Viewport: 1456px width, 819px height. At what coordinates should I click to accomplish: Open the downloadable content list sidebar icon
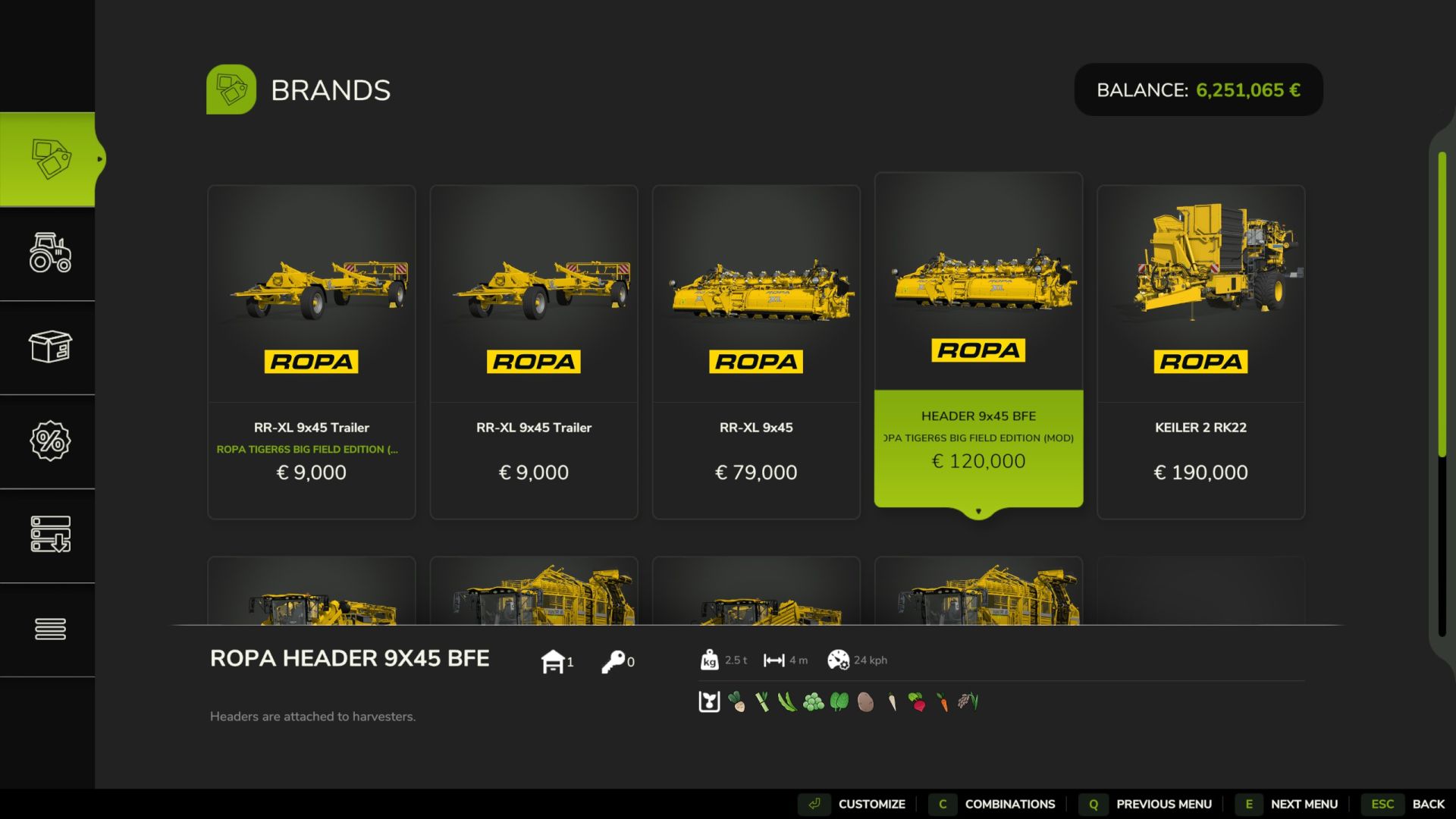click(x=49, y=535)
